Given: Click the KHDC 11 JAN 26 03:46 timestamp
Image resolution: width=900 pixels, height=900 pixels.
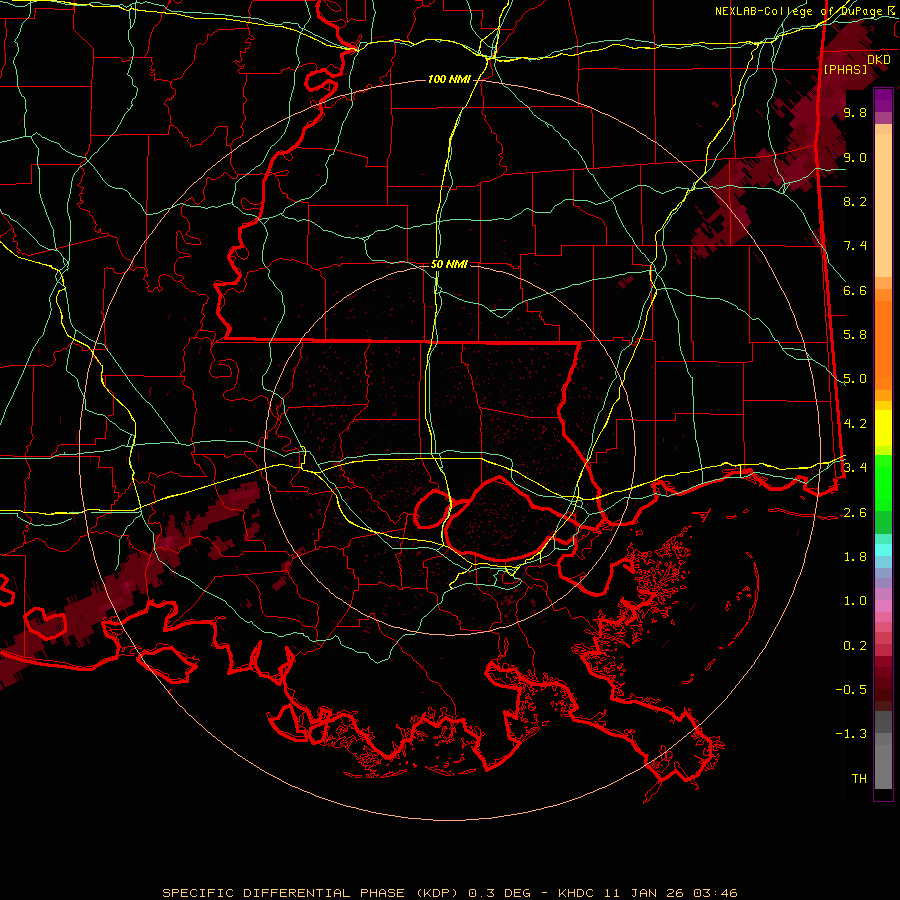Looking at the screenshot, I should (x=647, y=893).
